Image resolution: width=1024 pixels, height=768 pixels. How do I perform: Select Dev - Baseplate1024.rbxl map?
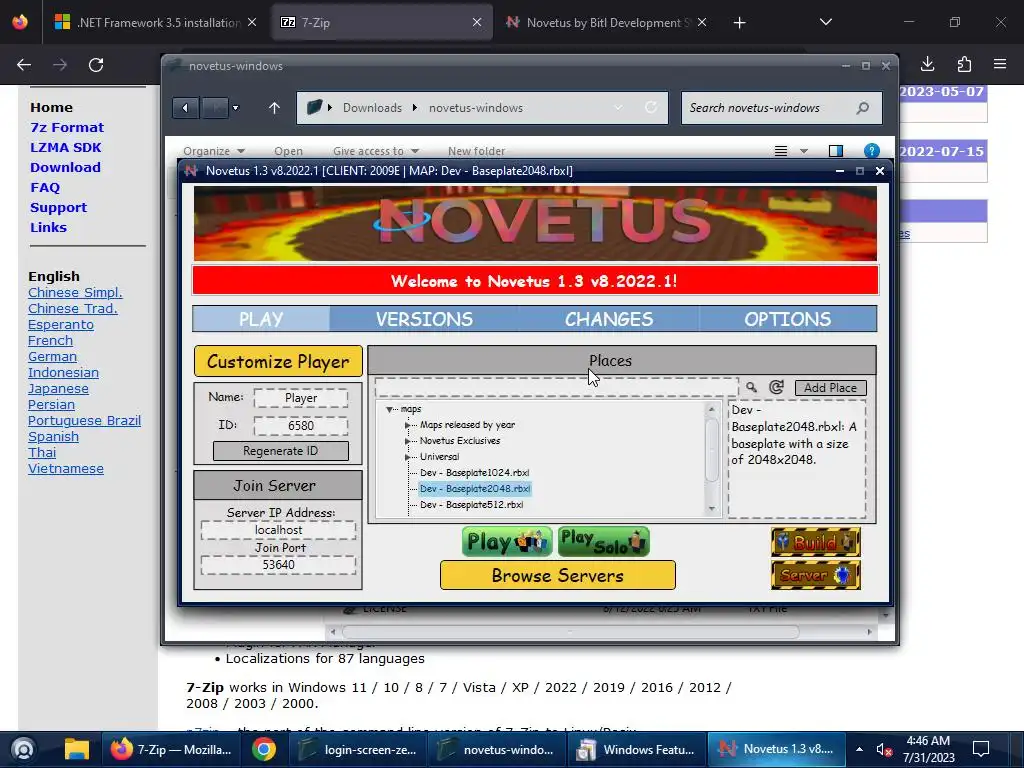tap(474, 473)
